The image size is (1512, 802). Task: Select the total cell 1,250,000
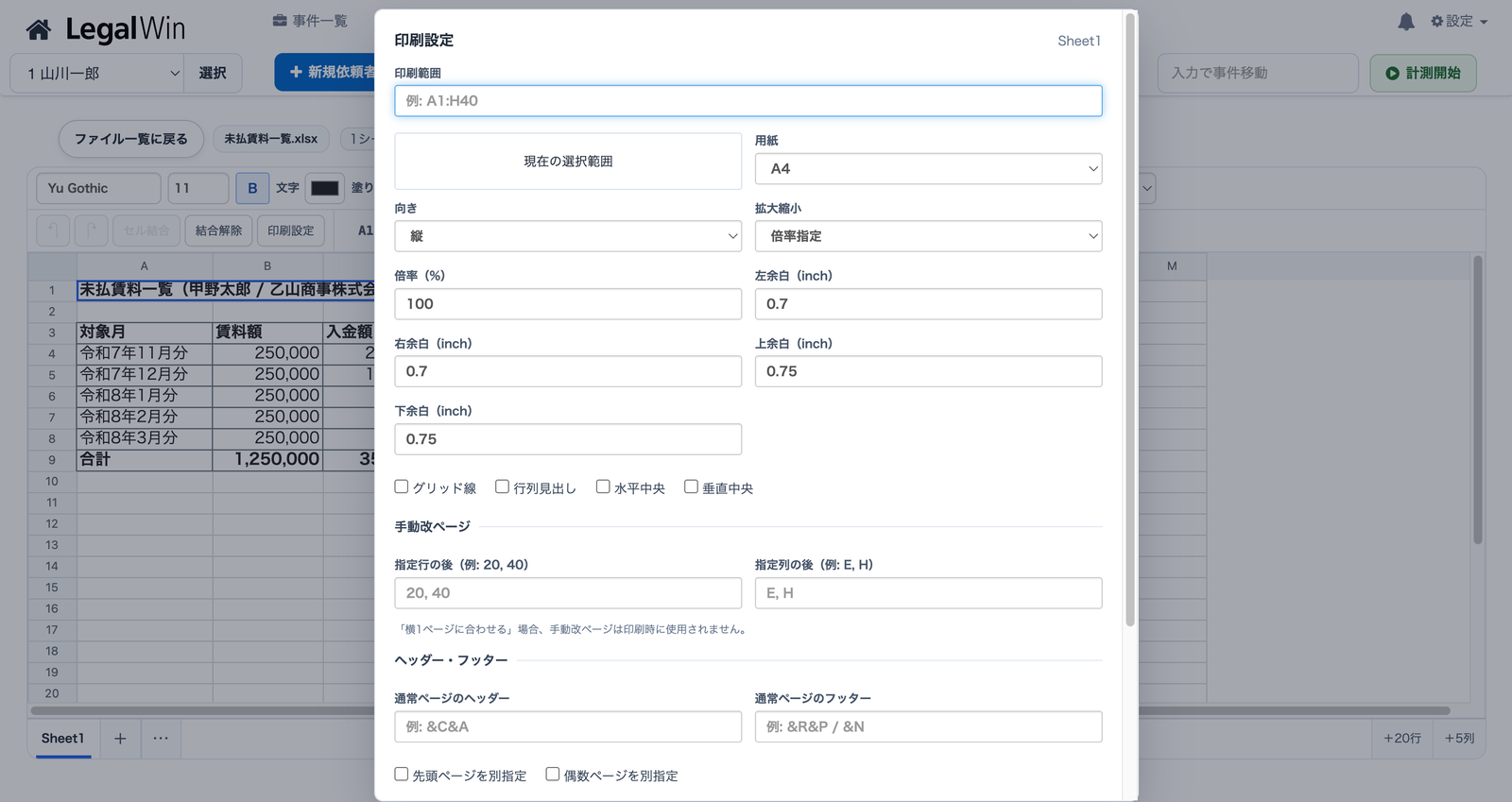[267, 460]
